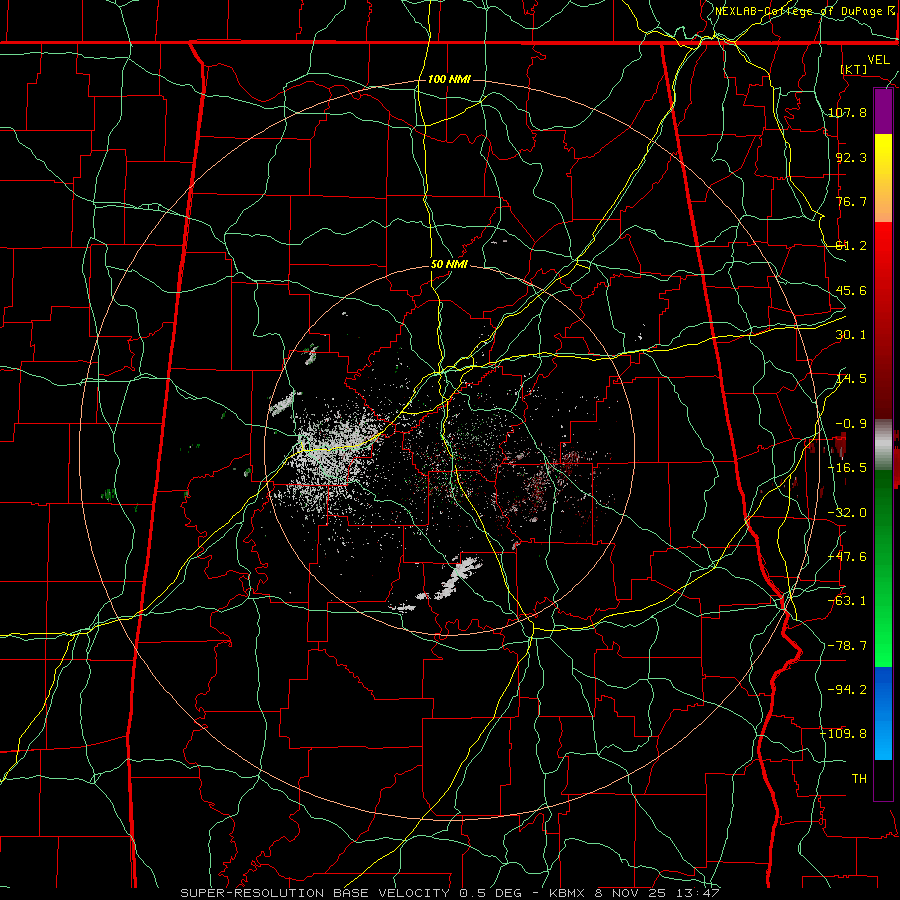
Task: Click the -94.2 value on velocity scale
Action: click(847, 689)
